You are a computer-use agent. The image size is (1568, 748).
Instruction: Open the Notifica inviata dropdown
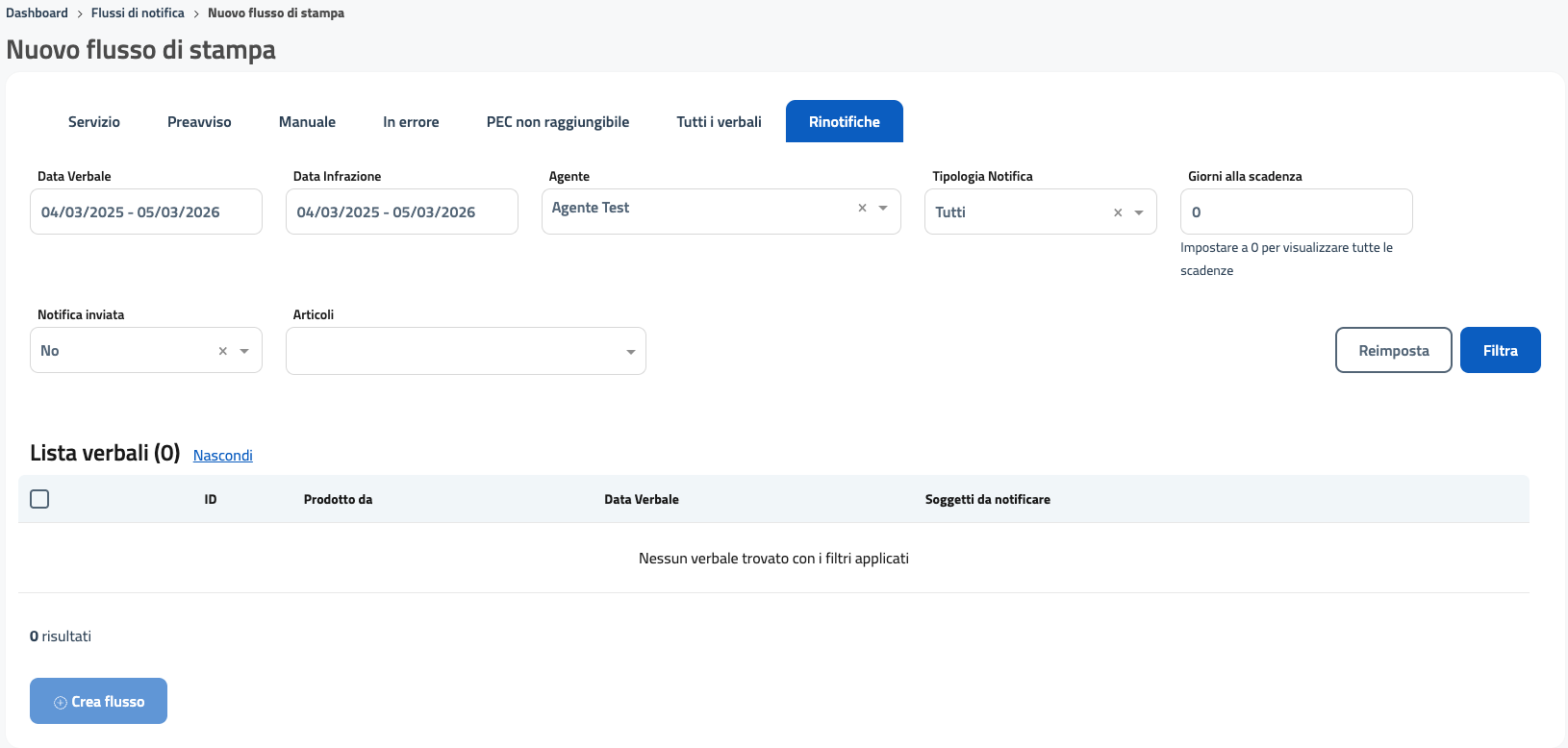tap(244, 351)
